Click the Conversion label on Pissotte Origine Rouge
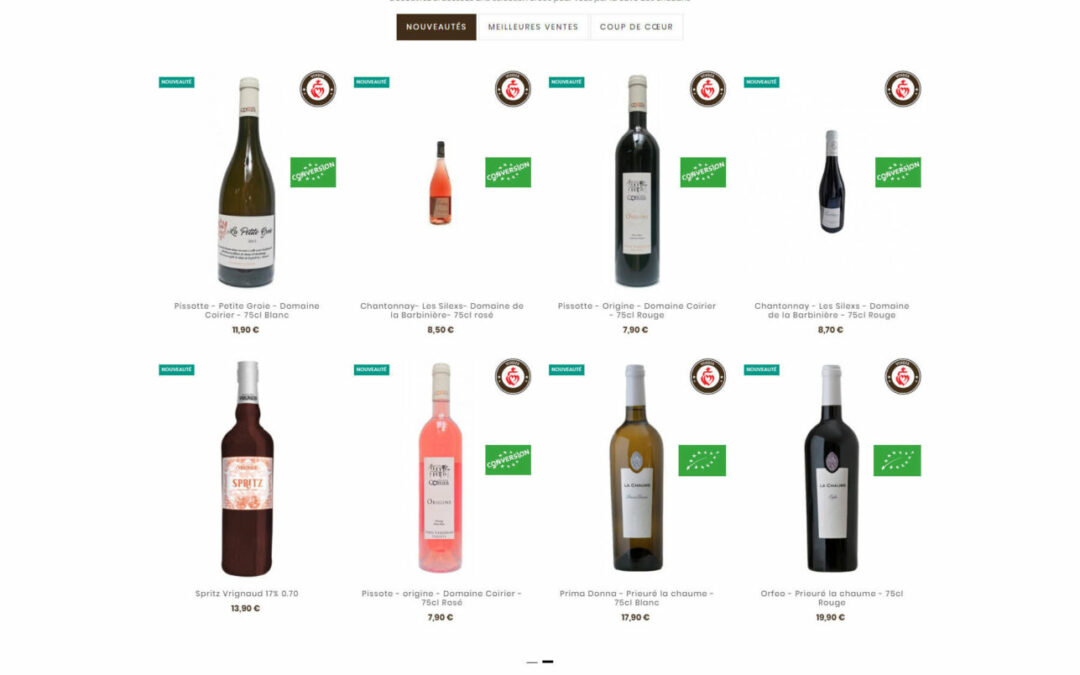1080x675 pixels. [x=703, y=172]
